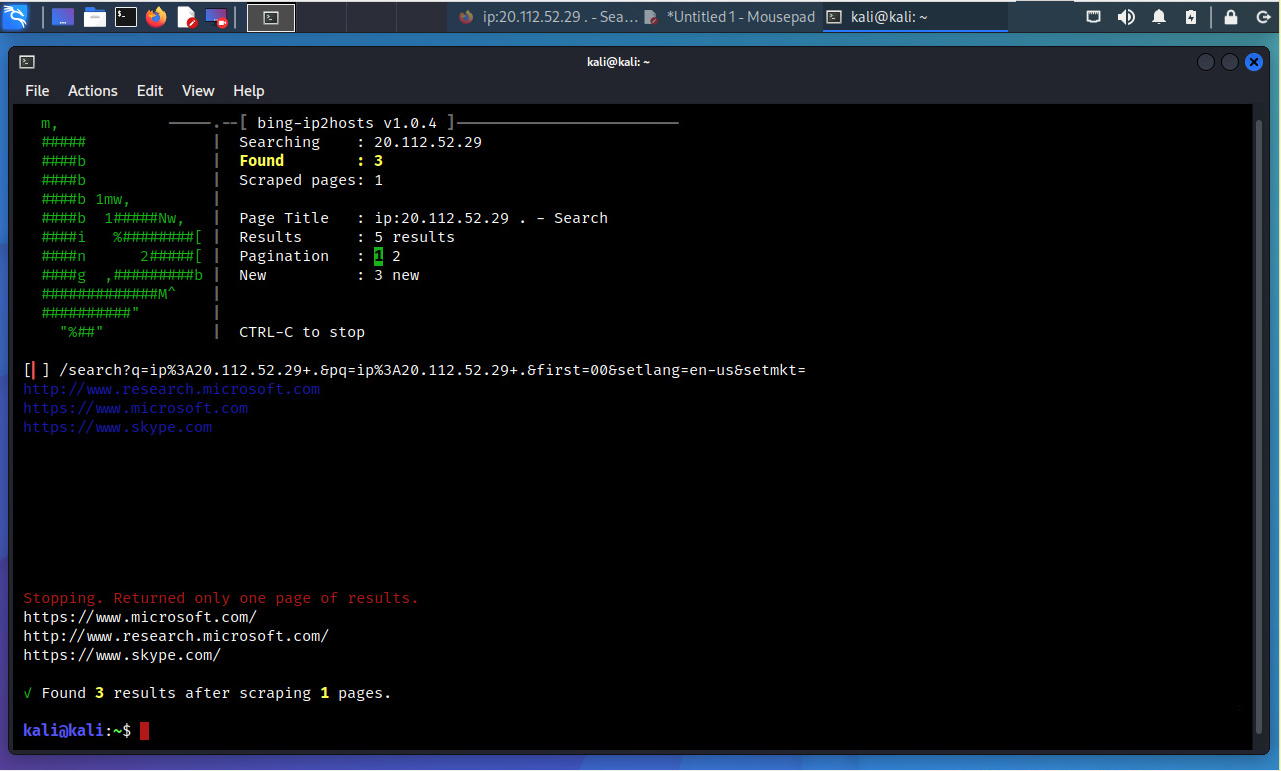Open the File menu in terminal
Image resolution: width=1281 pixels, height=771 pixels.
[x=37, y=91]
